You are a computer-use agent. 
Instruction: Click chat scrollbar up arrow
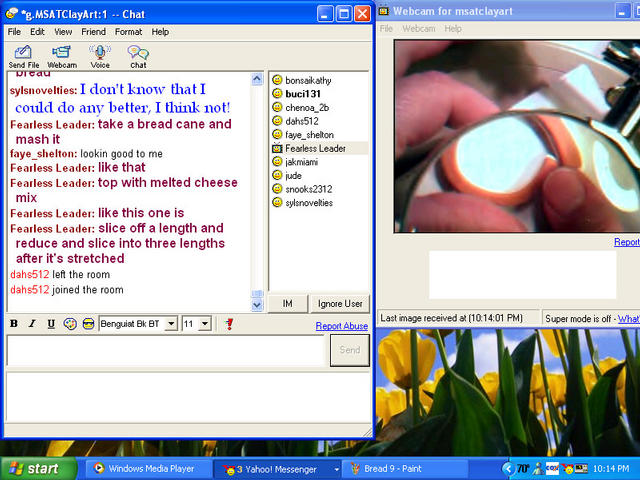click(257, 79)
